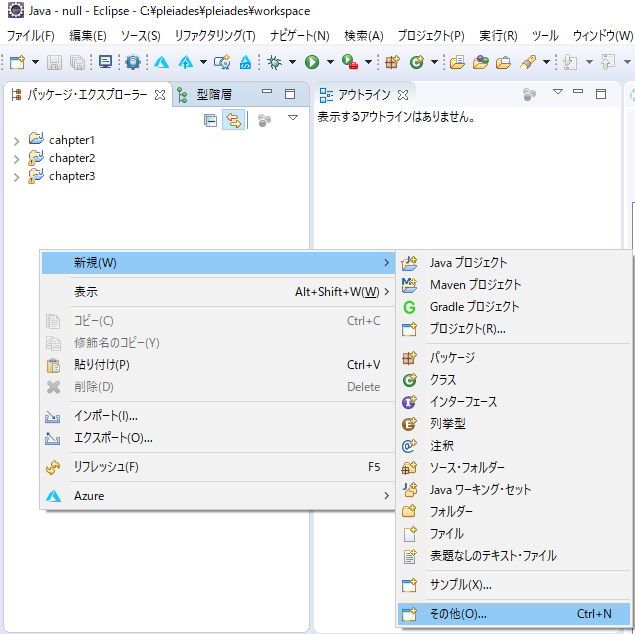Open ソース(S) menu
The height and width of the screenshot is (634, 635).
pyautogui.click(x=141, y=36)
